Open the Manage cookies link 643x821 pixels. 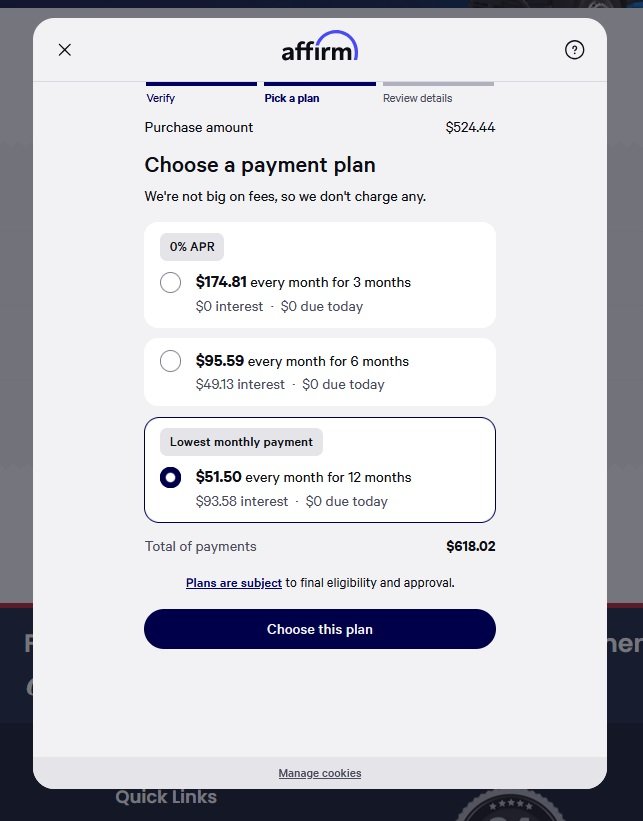click(x=320, y=773)
